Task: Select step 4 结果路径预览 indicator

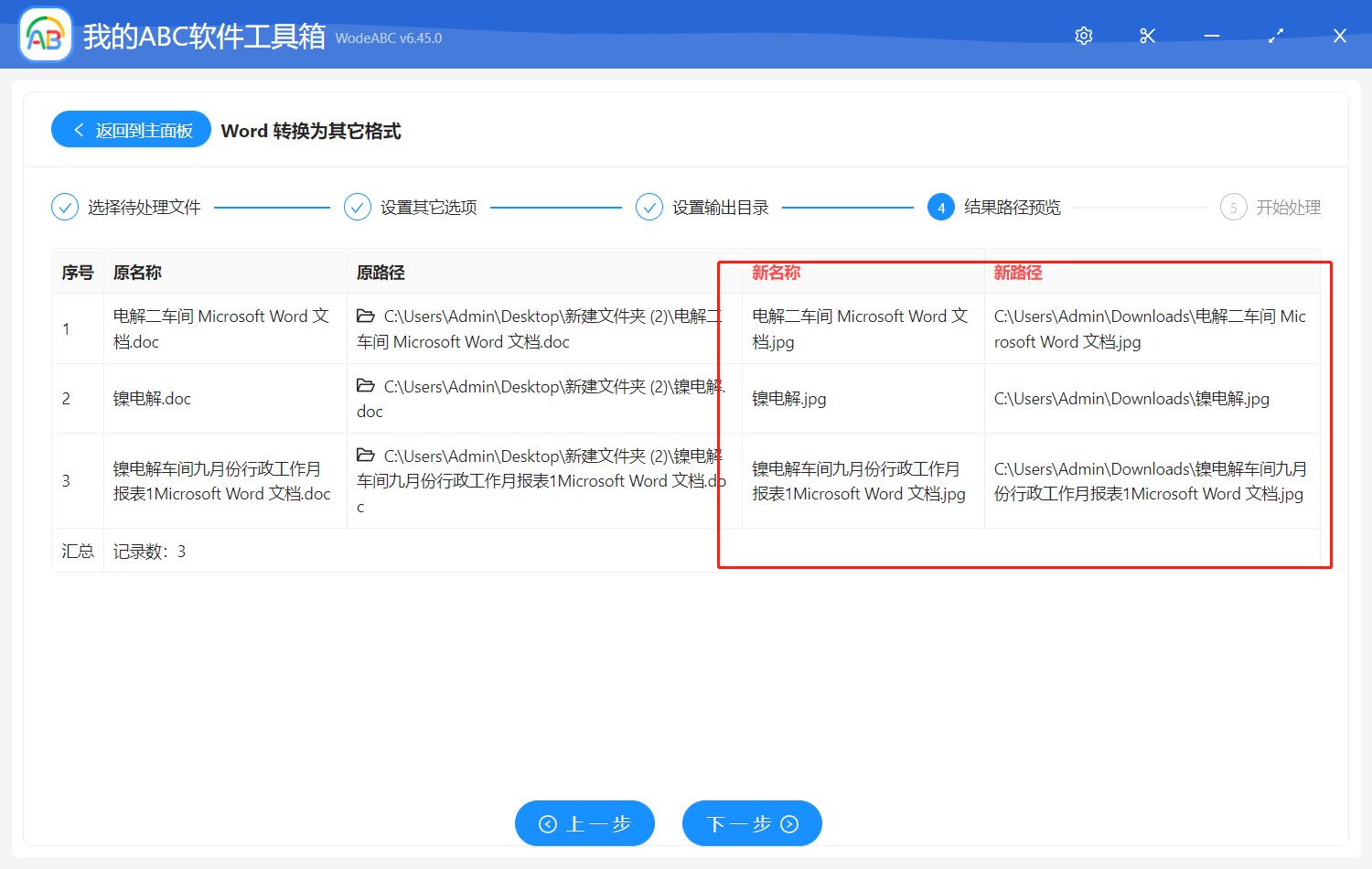Action: pyautogui.click(x=941, y=207)
